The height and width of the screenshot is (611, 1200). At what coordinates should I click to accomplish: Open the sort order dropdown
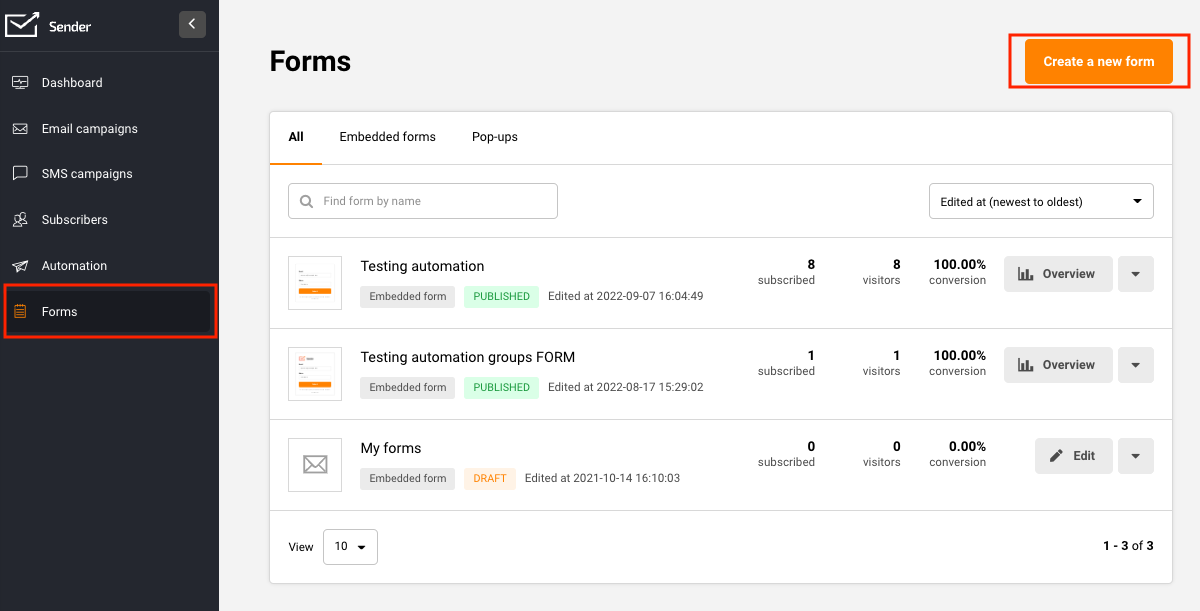(1040, 201)
